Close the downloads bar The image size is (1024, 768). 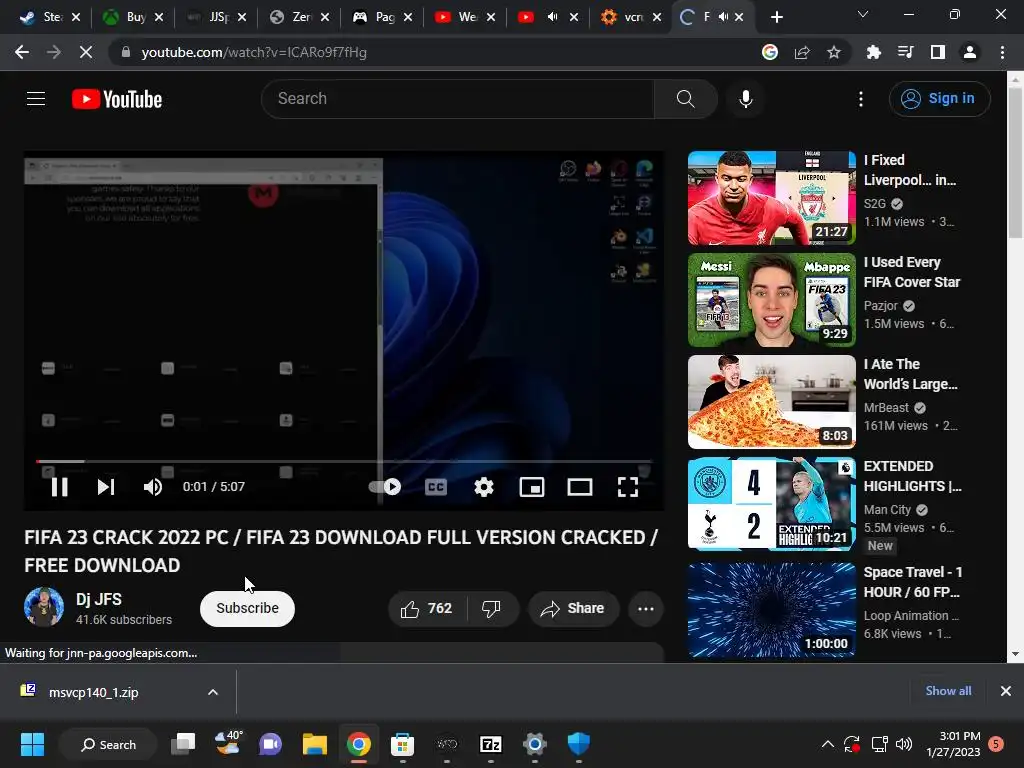coord(1006,691)
